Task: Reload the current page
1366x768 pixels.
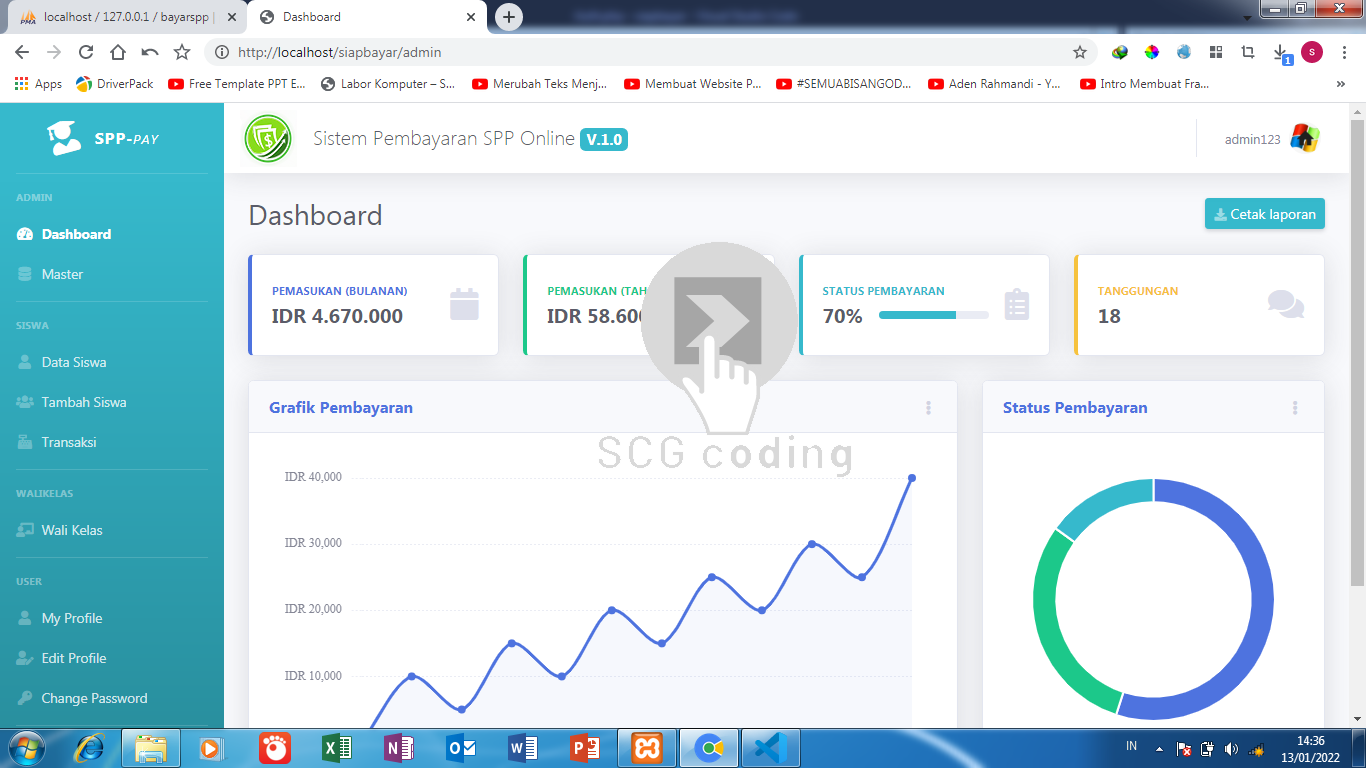Action: 86,52
